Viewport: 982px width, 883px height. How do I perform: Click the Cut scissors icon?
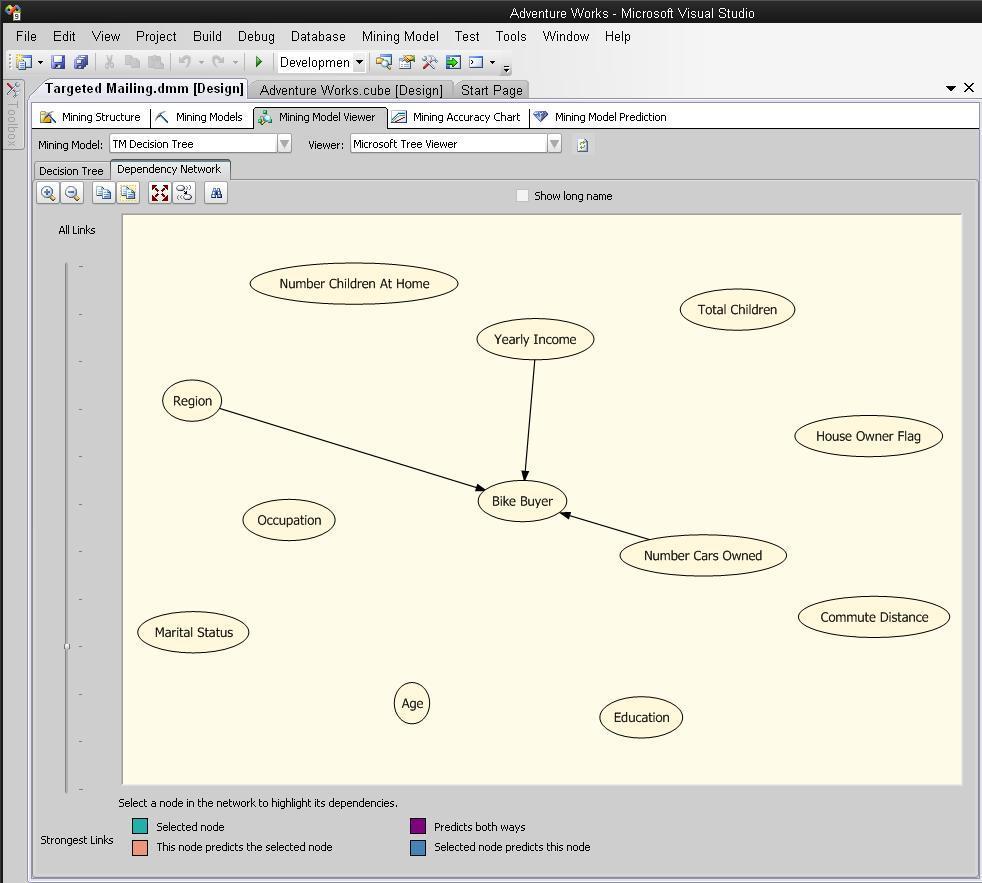(109, 62)
